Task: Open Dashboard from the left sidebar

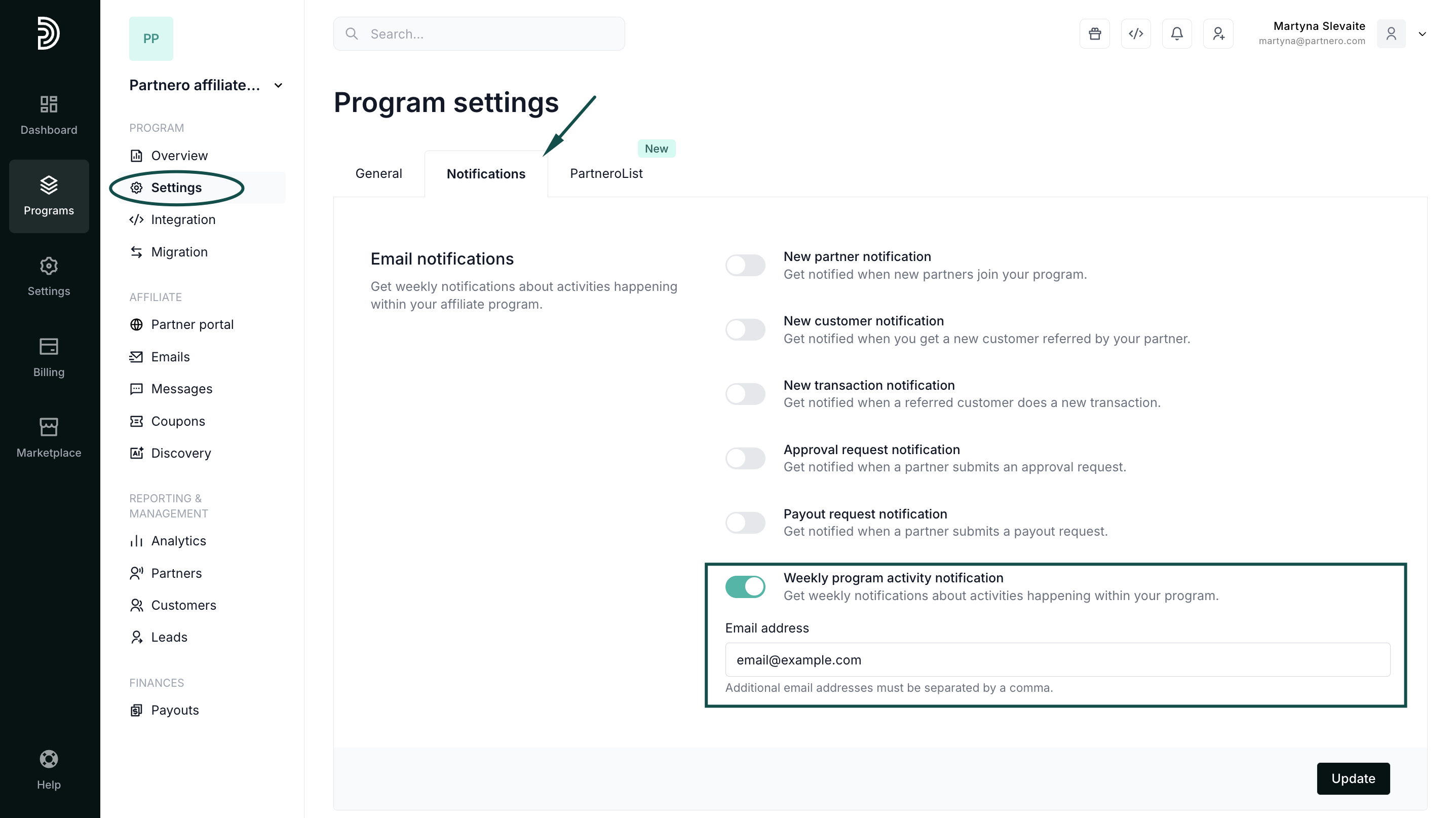Action: click(x=49, y=116)
